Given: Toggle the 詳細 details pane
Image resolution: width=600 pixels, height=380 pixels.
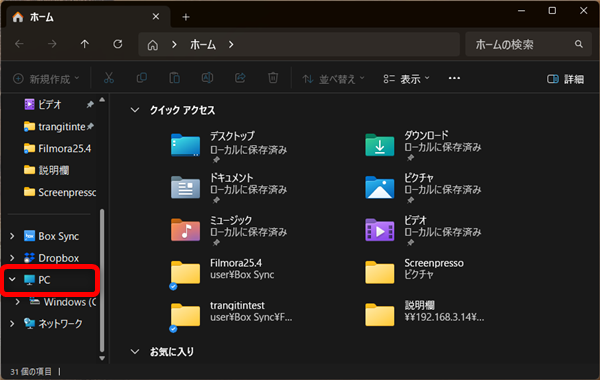Looking at the screenshot, I should [x=565, y=79].
